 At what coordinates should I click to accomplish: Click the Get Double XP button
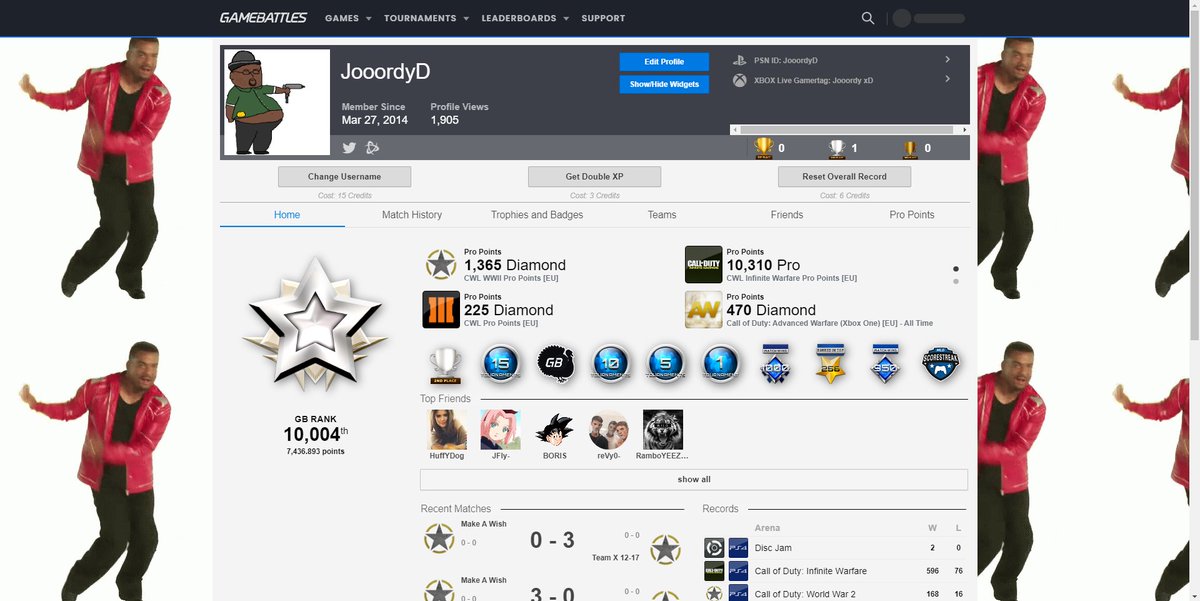[595, 177]
